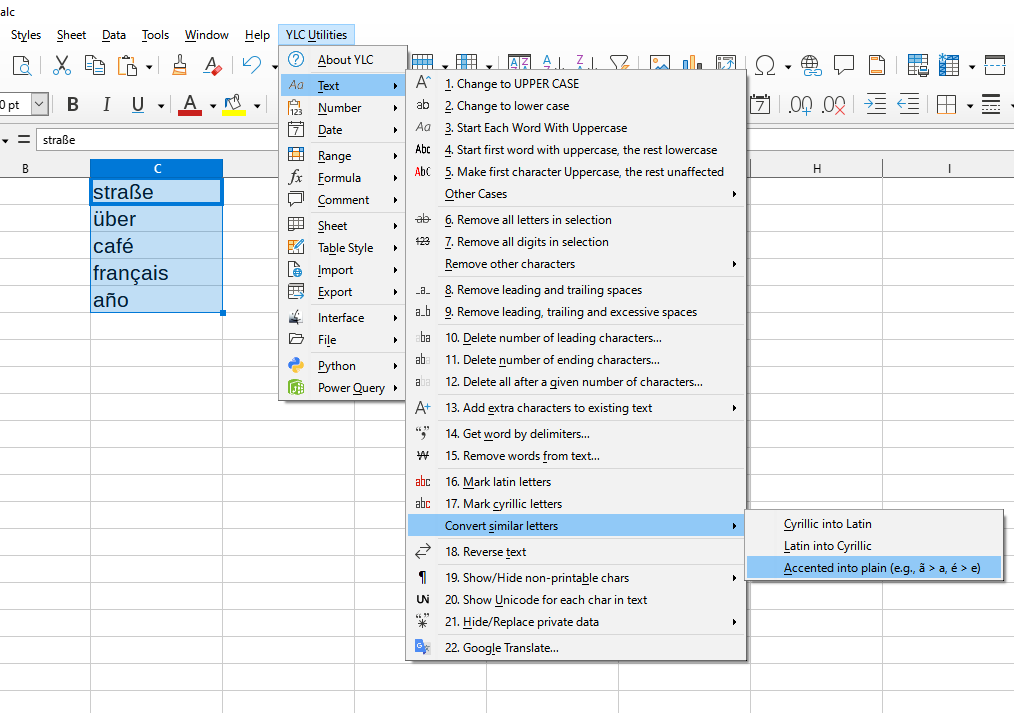
Task: Click the Cut scissors icon
Action: (62, 66)
